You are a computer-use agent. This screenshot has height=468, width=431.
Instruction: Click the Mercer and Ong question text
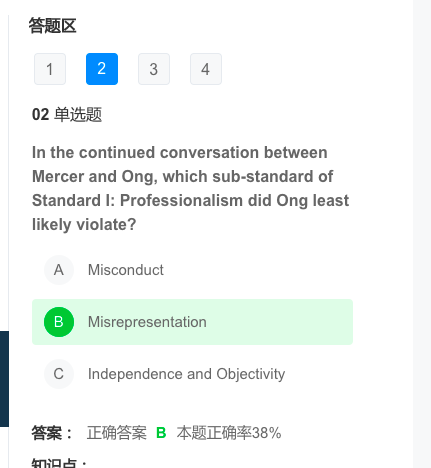pyautogui.click(x=190, y=188)
